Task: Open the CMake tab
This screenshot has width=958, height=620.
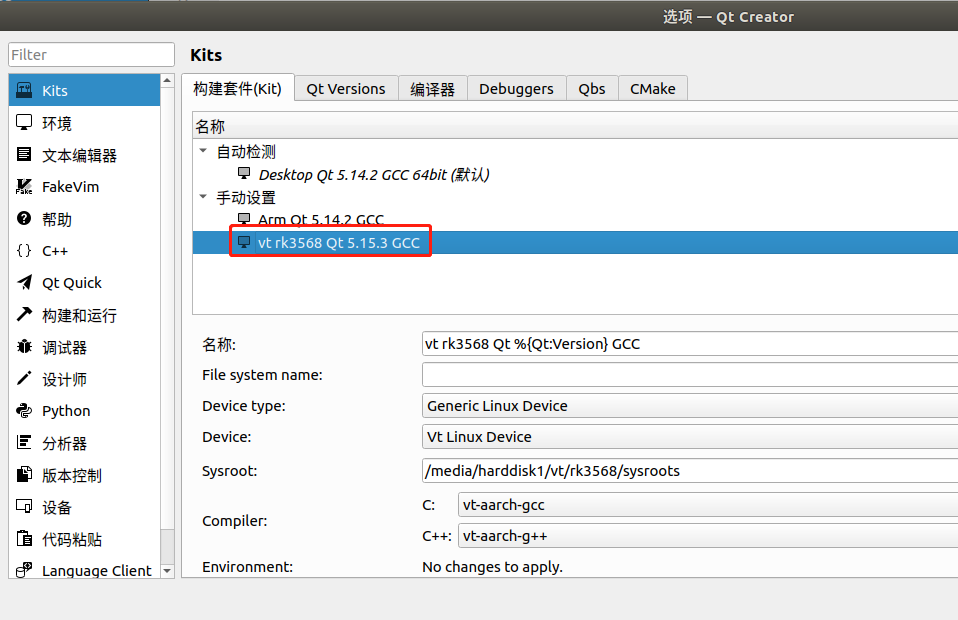Action: click(x=652, y=89)
